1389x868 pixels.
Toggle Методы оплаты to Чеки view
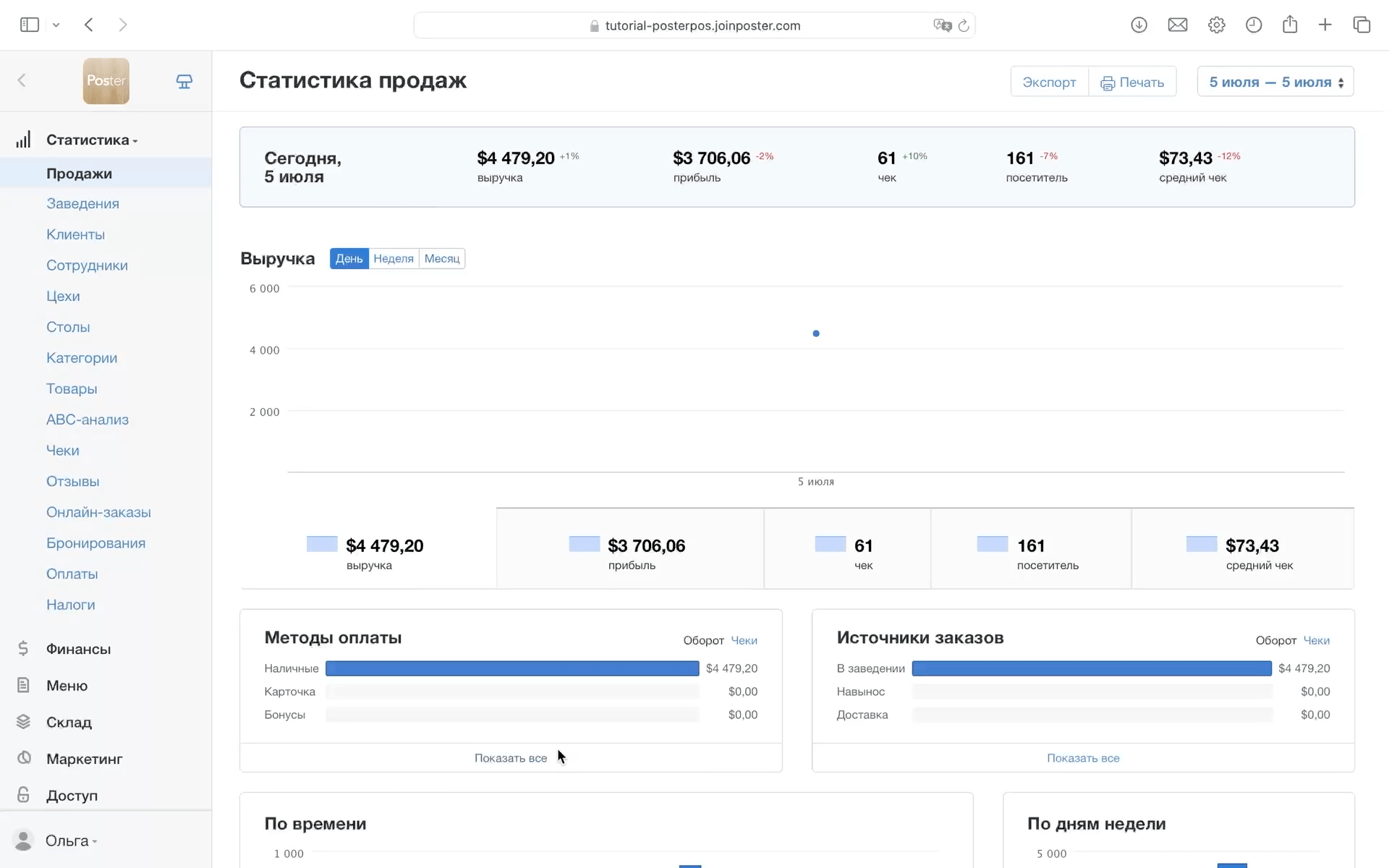[x=744, y=640]
